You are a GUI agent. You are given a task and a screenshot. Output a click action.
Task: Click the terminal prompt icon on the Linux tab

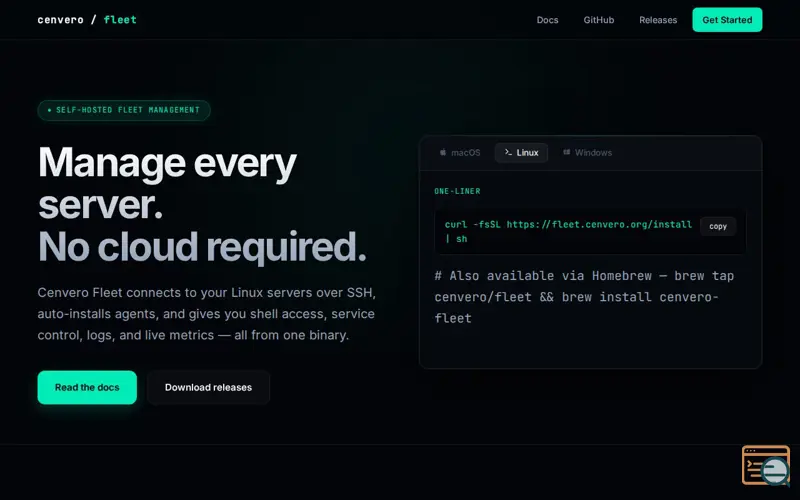click(508, 153)
